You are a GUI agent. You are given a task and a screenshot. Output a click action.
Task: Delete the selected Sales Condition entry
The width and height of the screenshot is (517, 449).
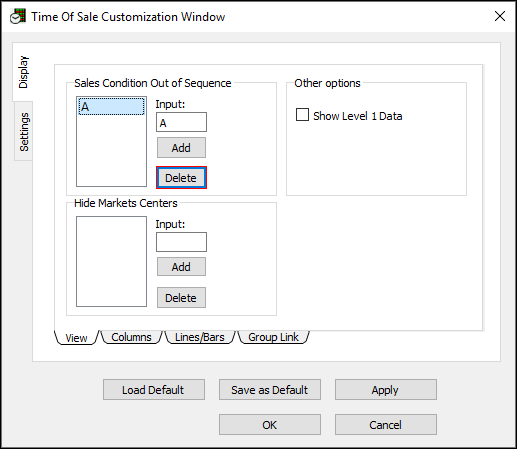click(x=181, y=178)
